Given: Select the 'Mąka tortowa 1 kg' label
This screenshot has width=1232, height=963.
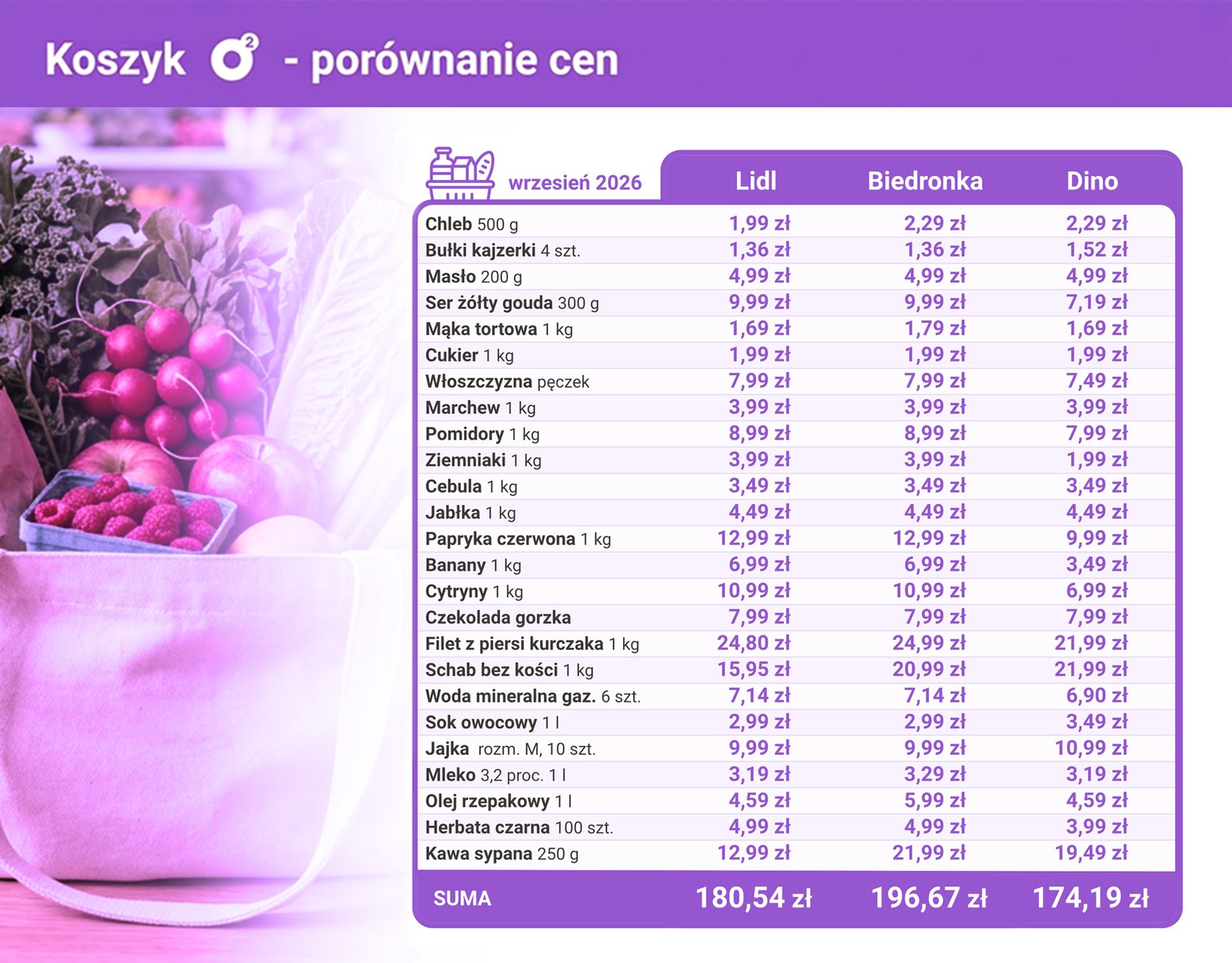Looking at the screenshot, I should coord(499,329).
